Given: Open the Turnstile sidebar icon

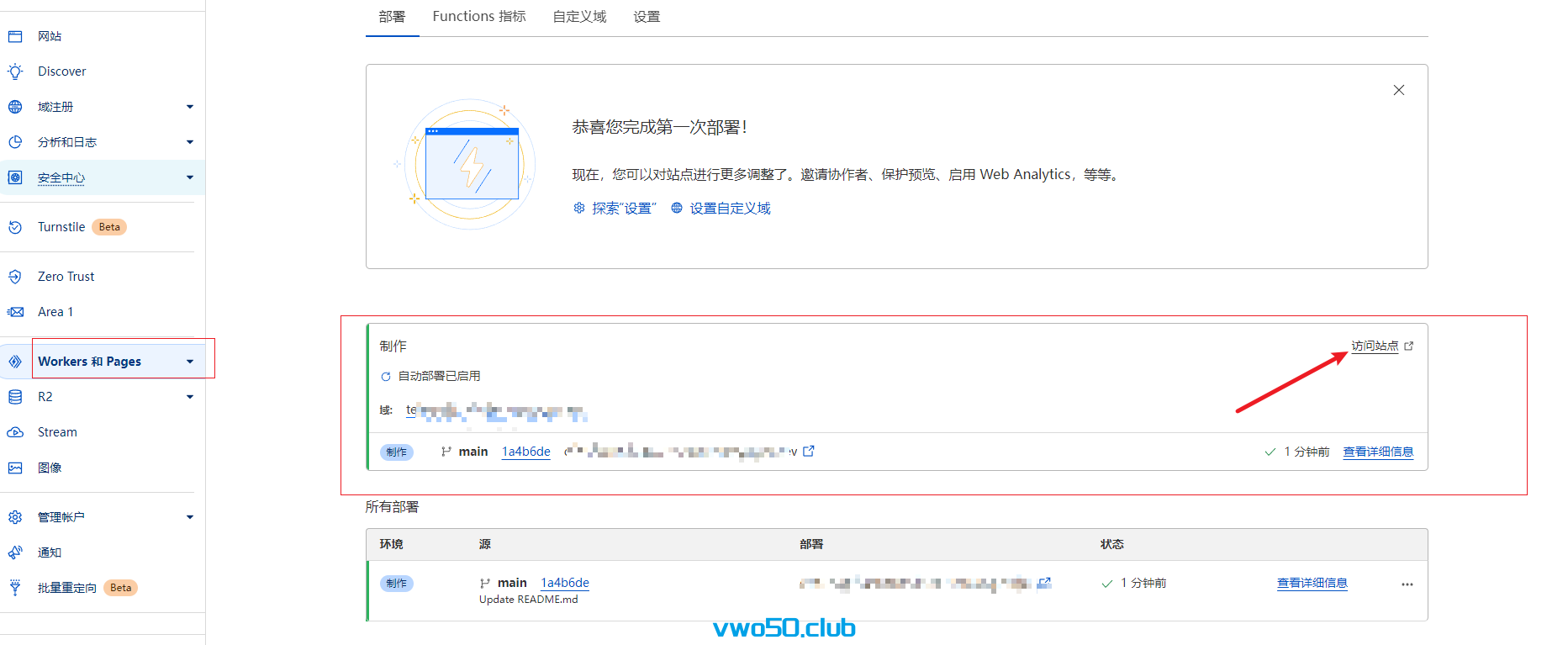Looking at the screenshot, I should click(x=15, y=227).
